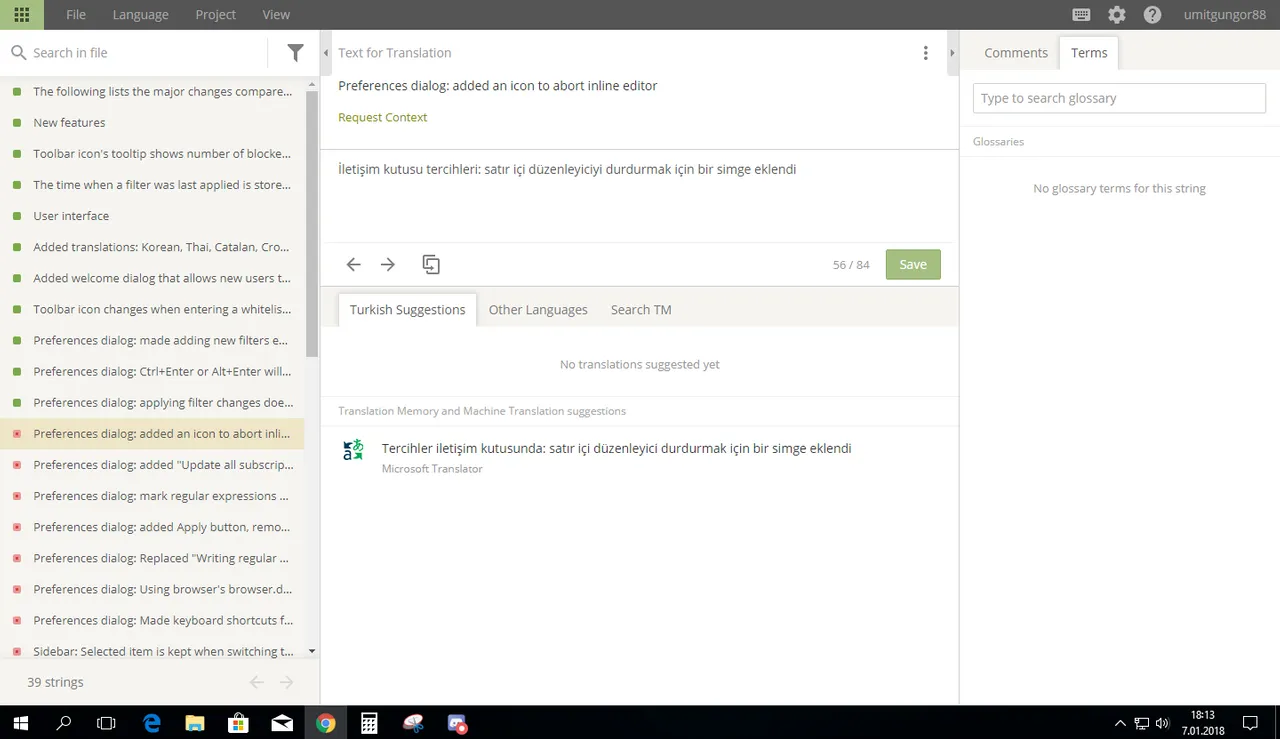The image size is (1280, 739).
Task: Use the Microsoft Translator suggestion text
Action: click(x=616, y=449)
